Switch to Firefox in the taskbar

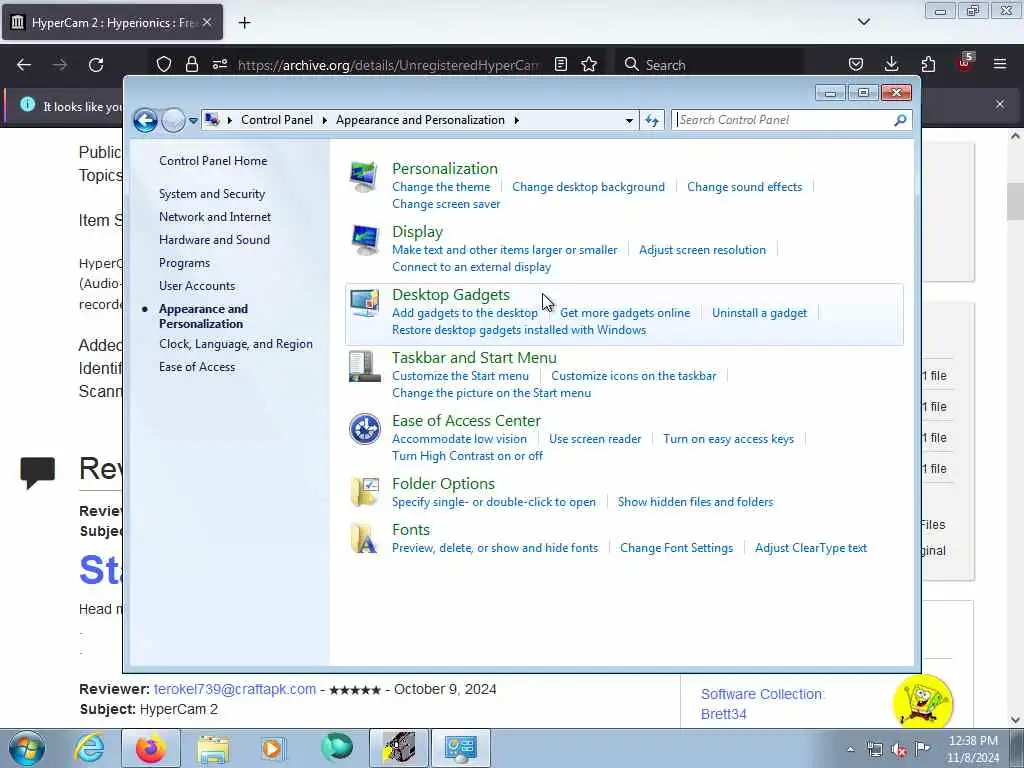tap(150, 748)
